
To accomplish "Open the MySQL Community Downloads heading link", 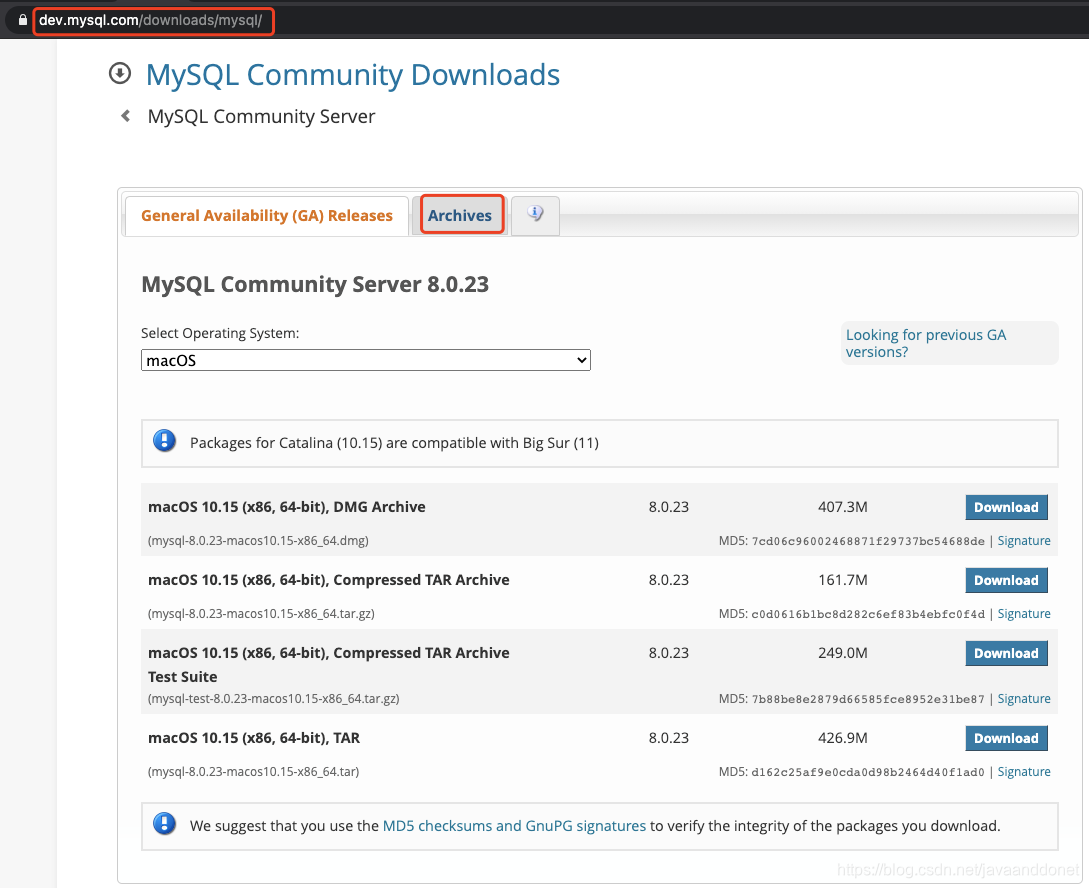I will point(353,75).
